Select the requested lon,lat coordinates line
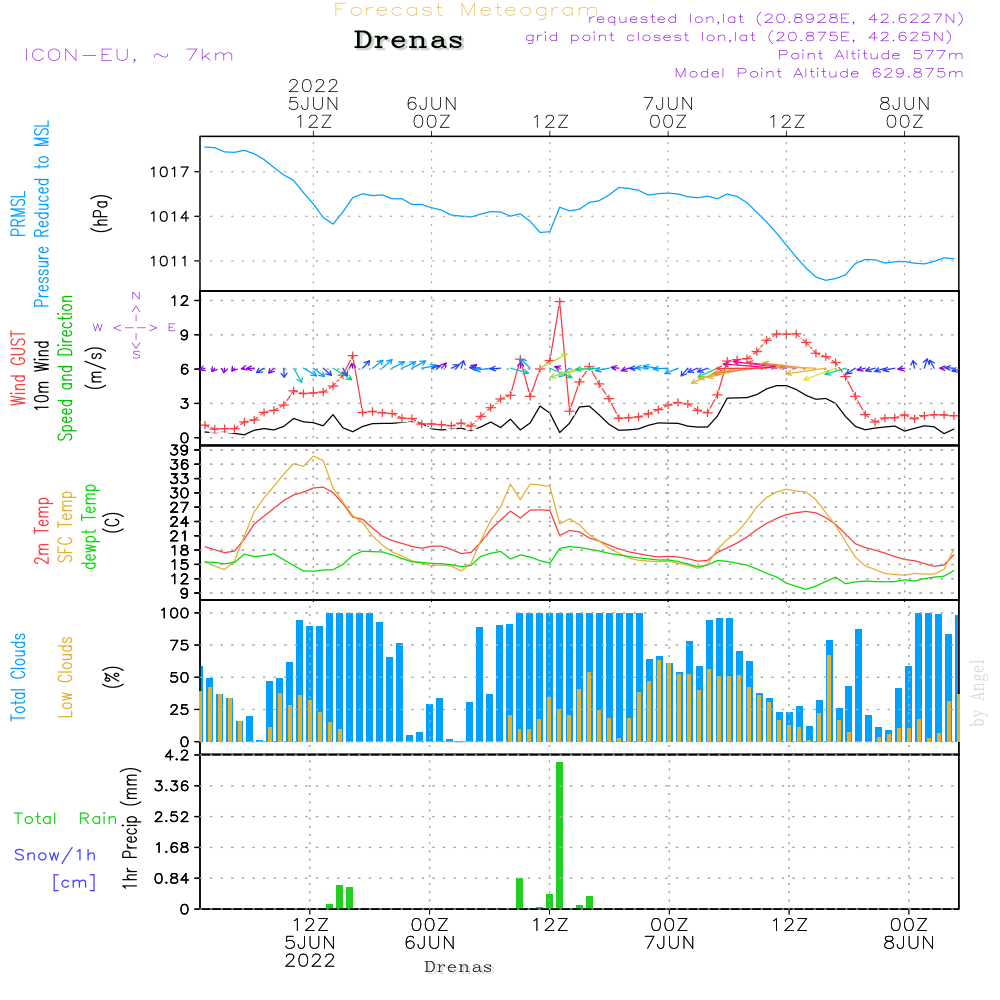 (x=776, y=18)
